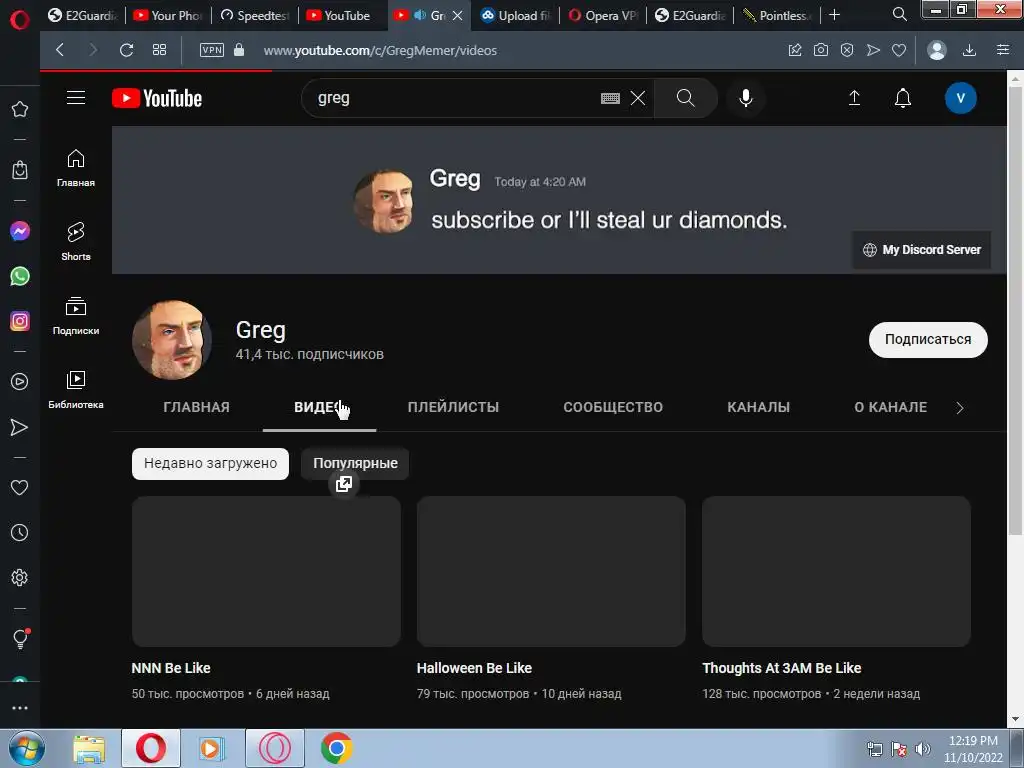Open Opera sidebar WhatsApp icon
The image size is (1024, 768).
tap(20, 276)
